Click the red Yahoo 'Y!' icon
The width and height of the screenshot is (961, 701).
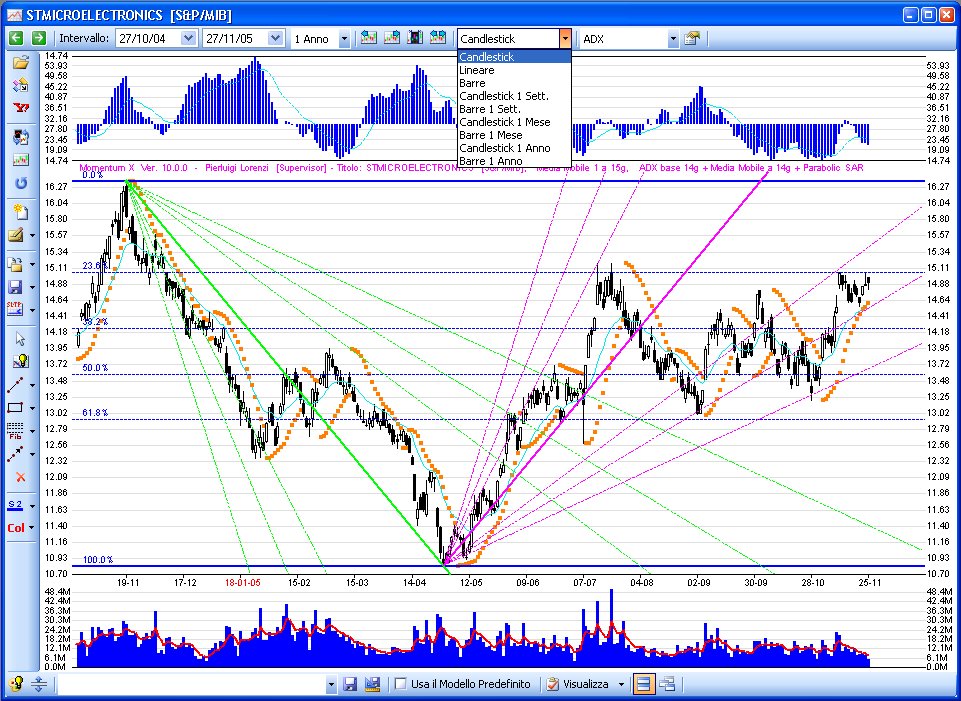click(x=20, y=108)
